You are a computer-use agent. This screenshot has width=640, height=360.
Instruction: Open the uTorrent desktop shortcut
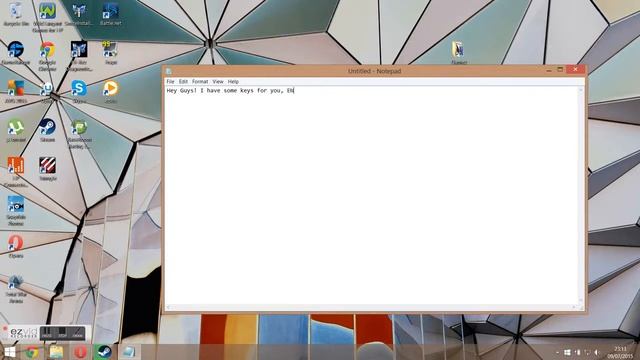[x=16, y=131]
